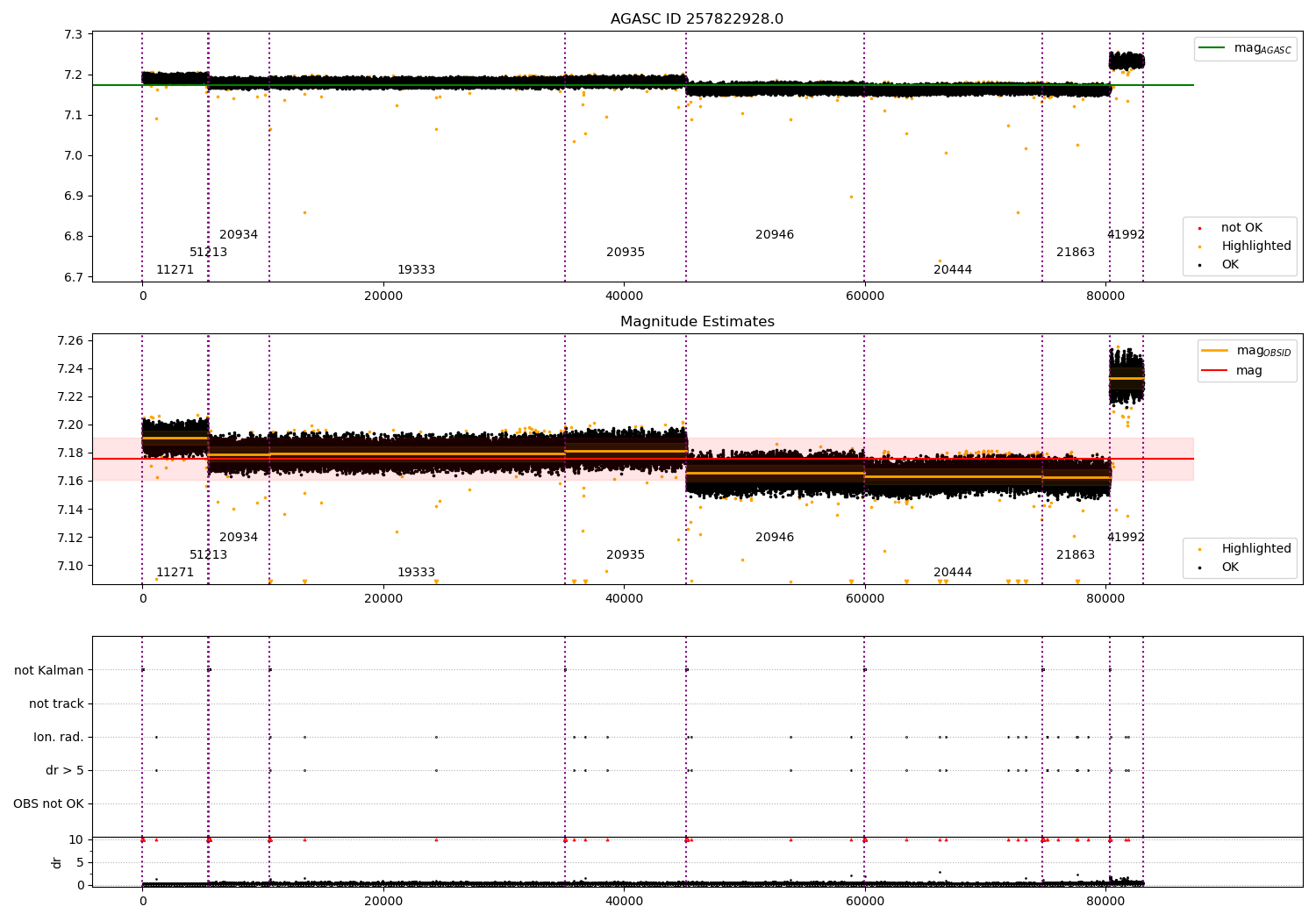
Task: Select 'OK' in the top panel legend
Action: pyautogui.click(x=1230, y=265)
